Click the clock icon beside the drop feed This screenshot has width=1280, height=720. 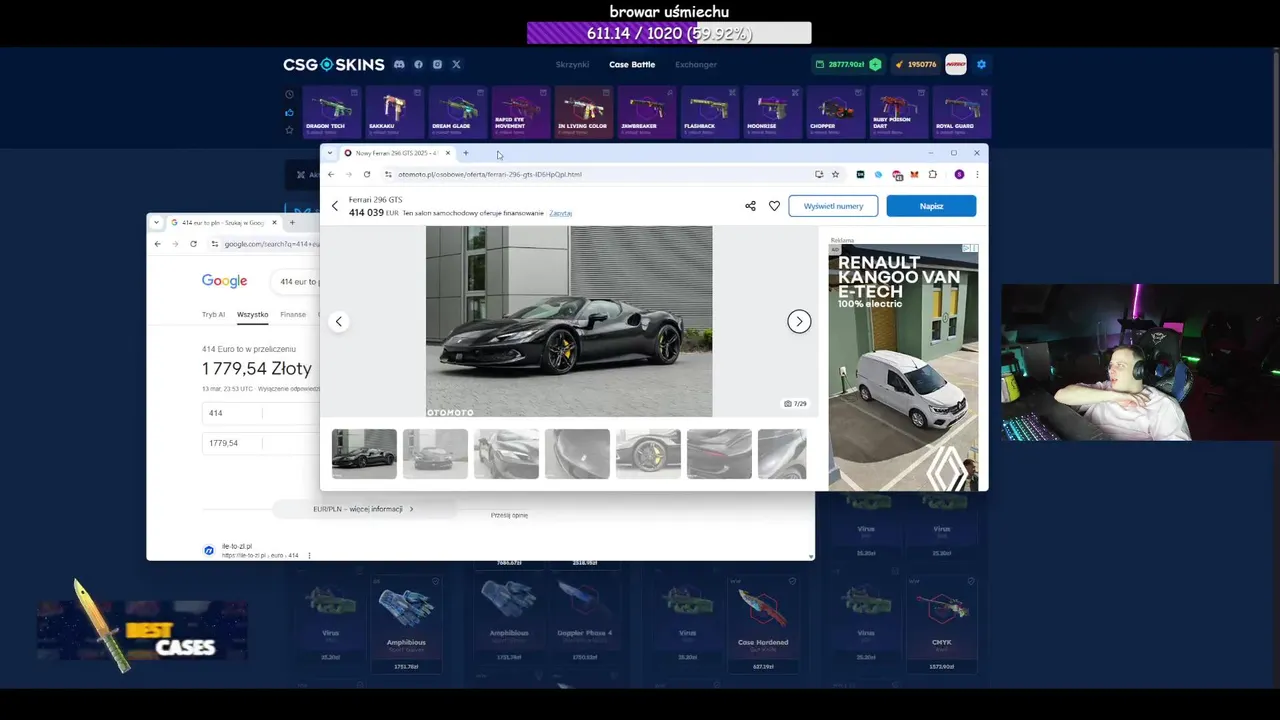click(x=290, y=95)
